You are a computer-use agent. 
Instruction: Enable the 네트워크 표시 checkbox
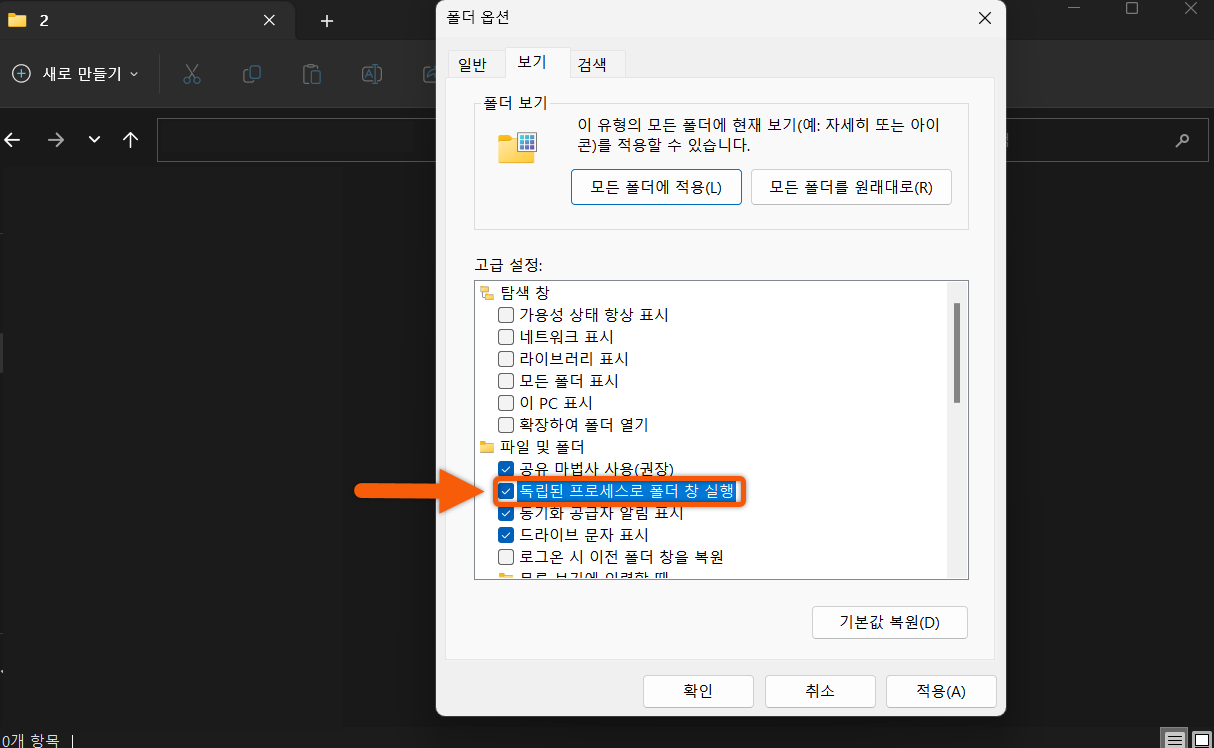[x=506, y=336]
